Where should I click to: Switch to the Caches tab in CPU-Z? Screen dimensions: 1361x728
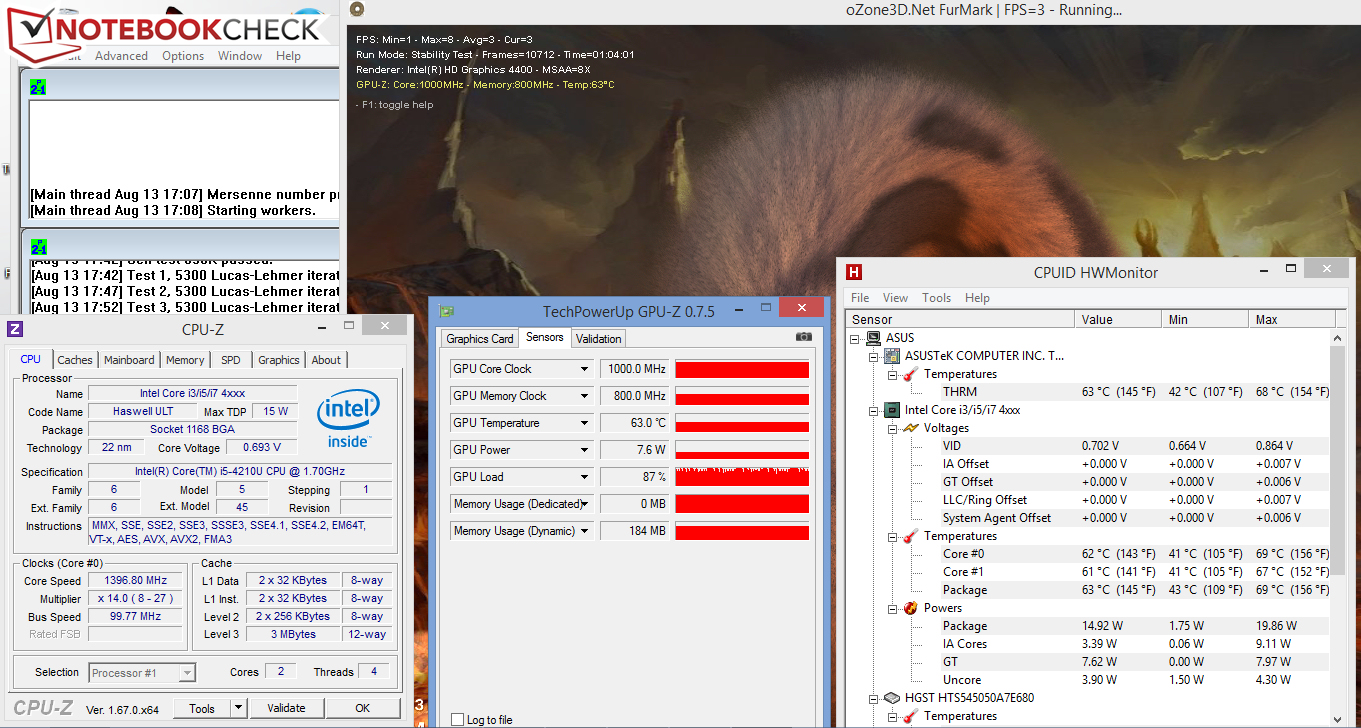pyautogui.click(x=75, y=360)
